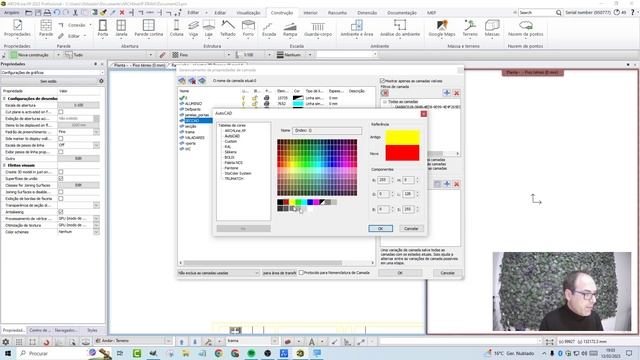Click Cancelar in the layer manager dialog
Screen dimensions: 640x360
(447, 273)
